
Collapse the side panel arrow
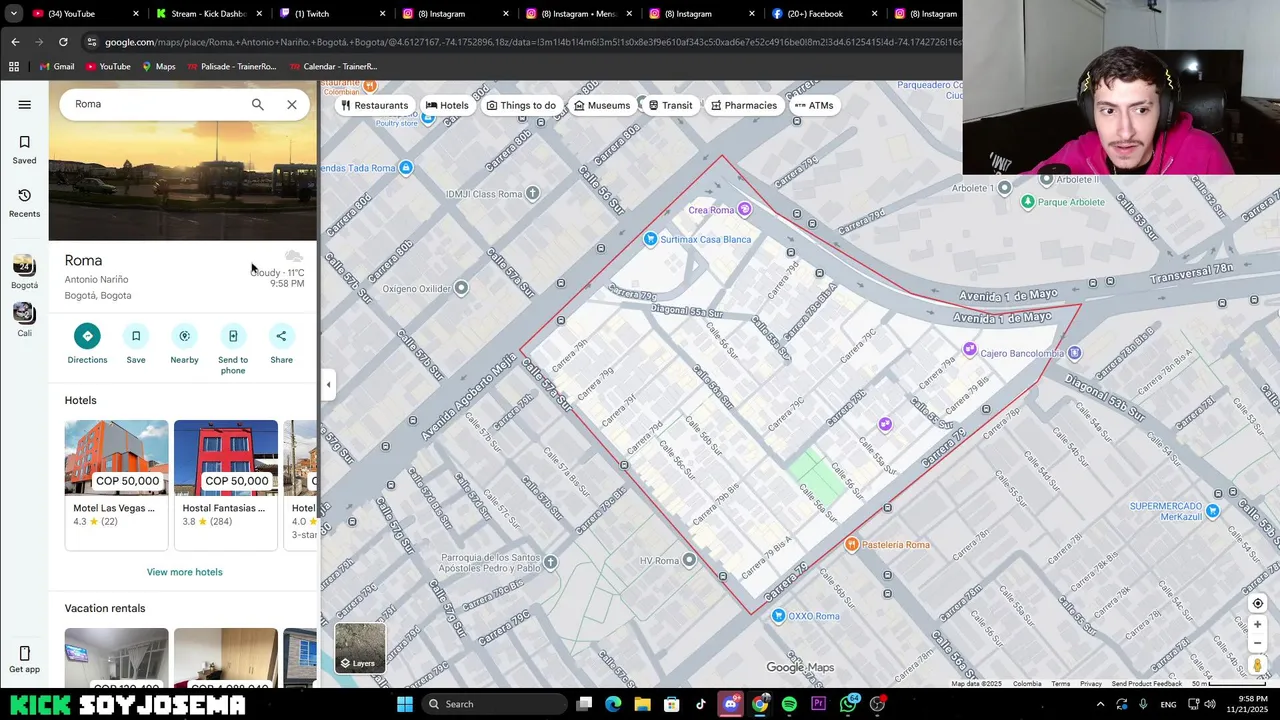tap(328, 384)
